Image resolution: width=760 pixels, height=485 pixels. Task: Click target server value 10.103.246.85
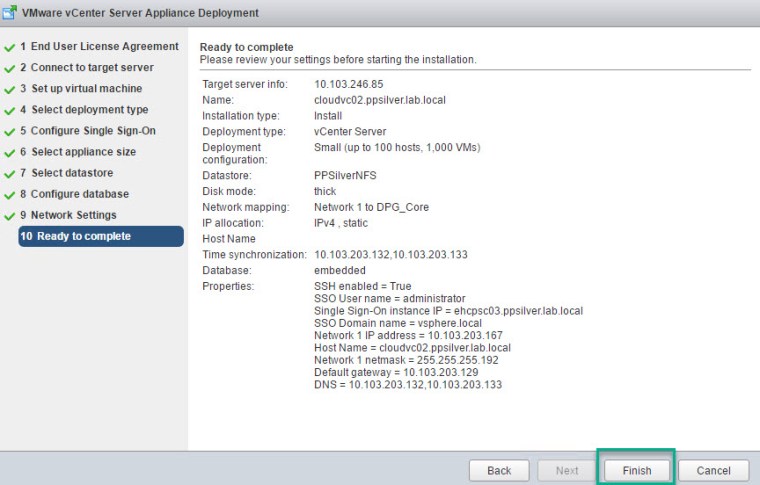click(x=348, y=84)
